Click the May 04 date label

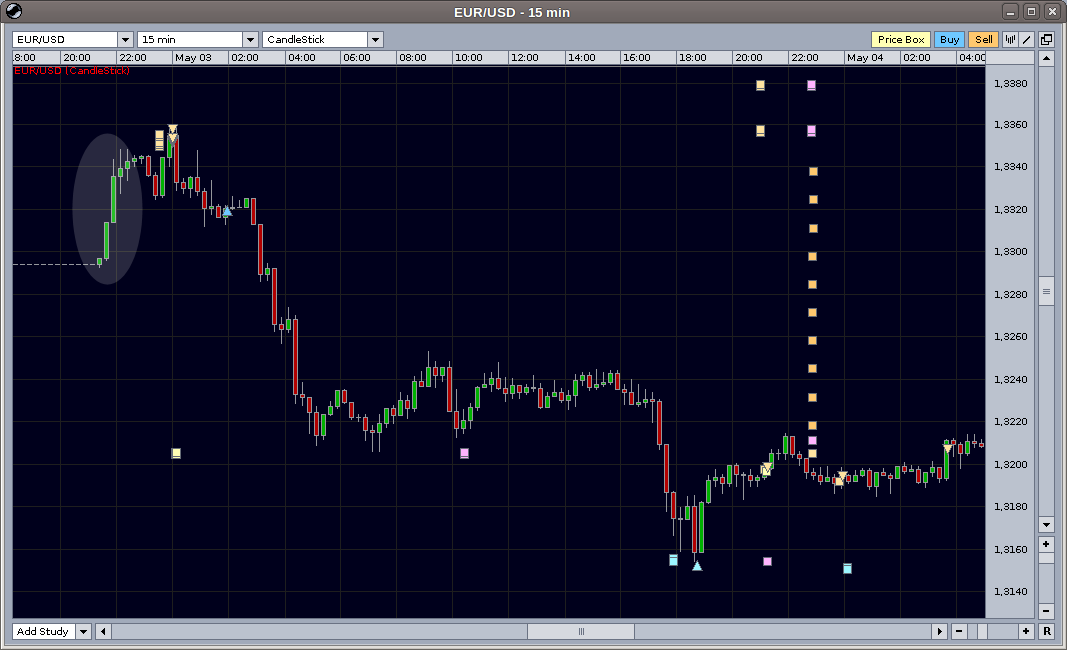(865, 58)
